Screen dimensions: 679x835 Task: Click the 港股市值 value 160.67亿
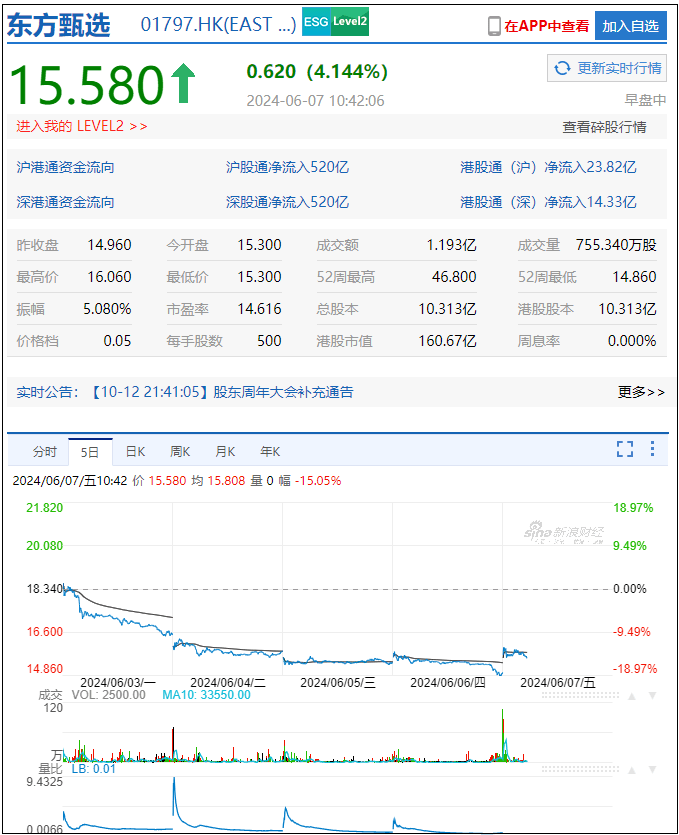[447, 341]
